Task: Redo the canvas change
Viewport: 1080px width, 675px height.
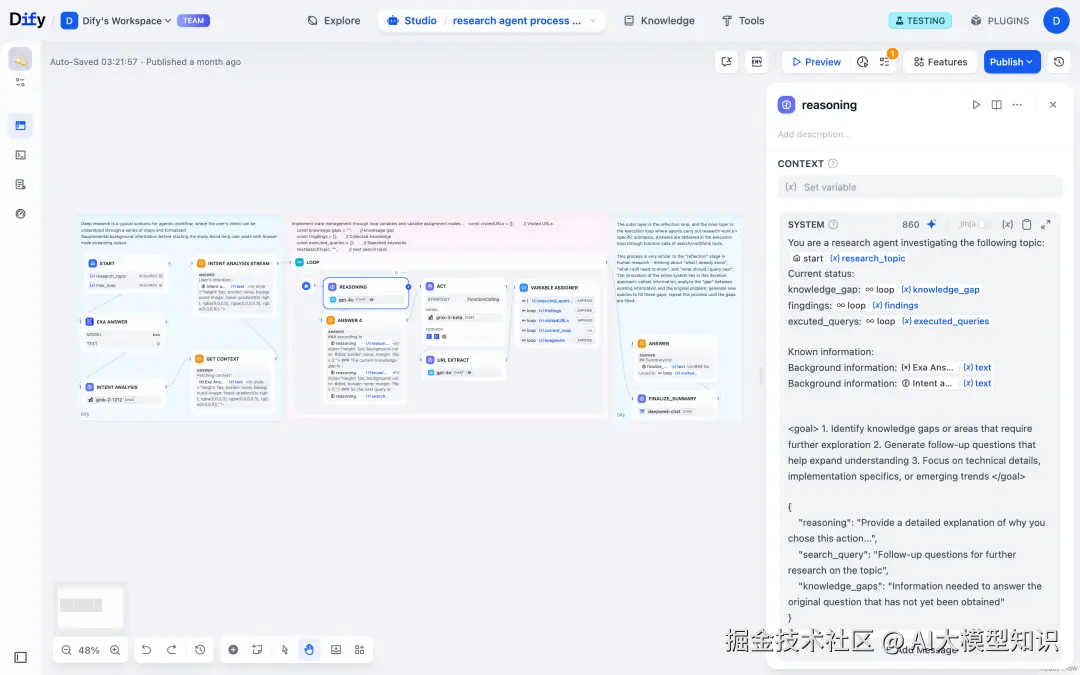Action: (x=172, y=650)
